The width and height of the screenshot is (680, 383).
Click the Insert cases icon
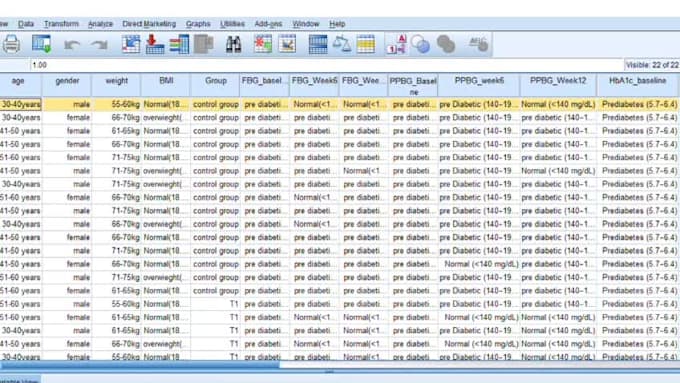point(263,44)
